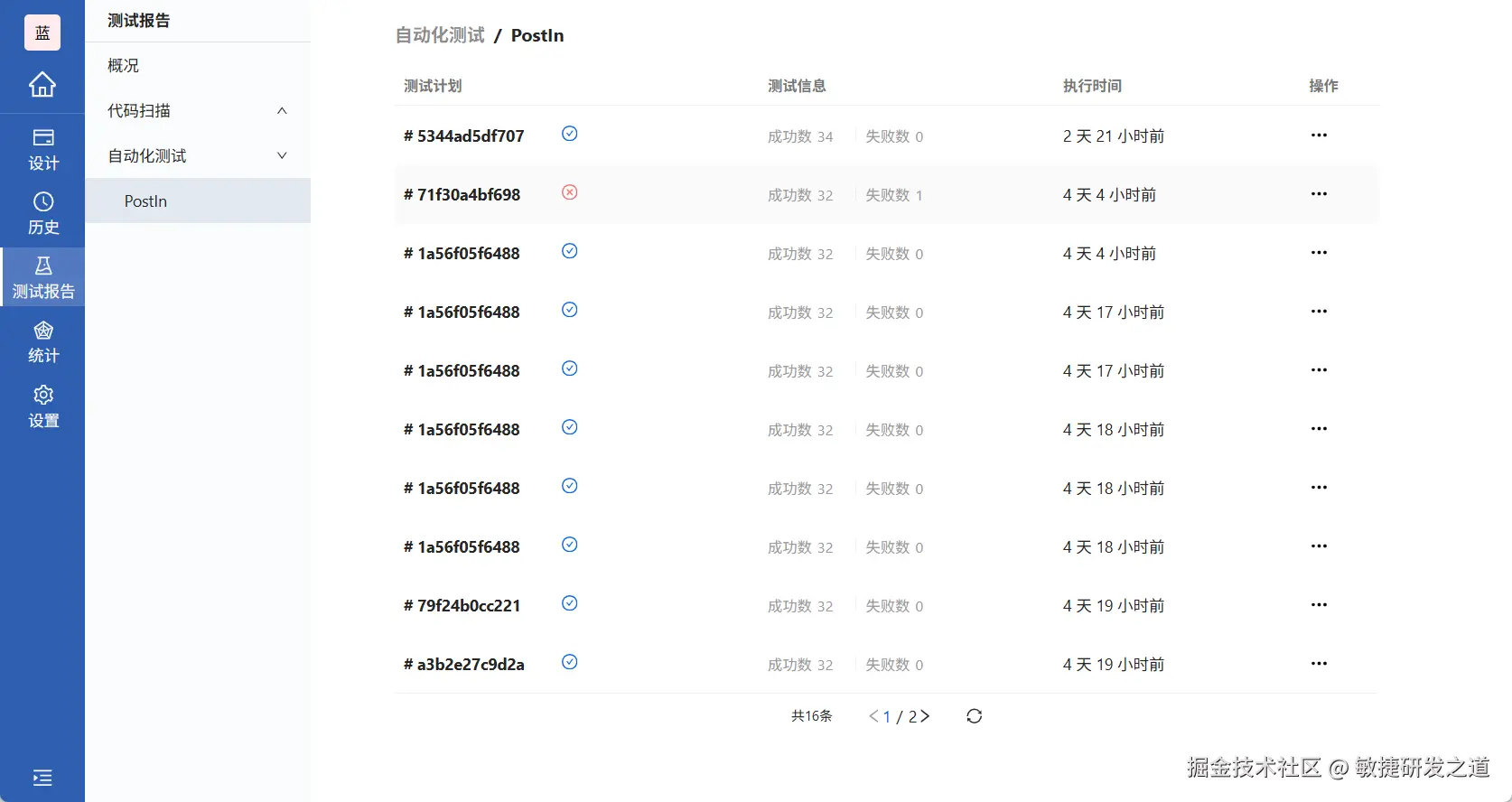This screenshot has height=802, width=1512.
Task: Open the home icon in sidebar
Action: click(42, 84)
